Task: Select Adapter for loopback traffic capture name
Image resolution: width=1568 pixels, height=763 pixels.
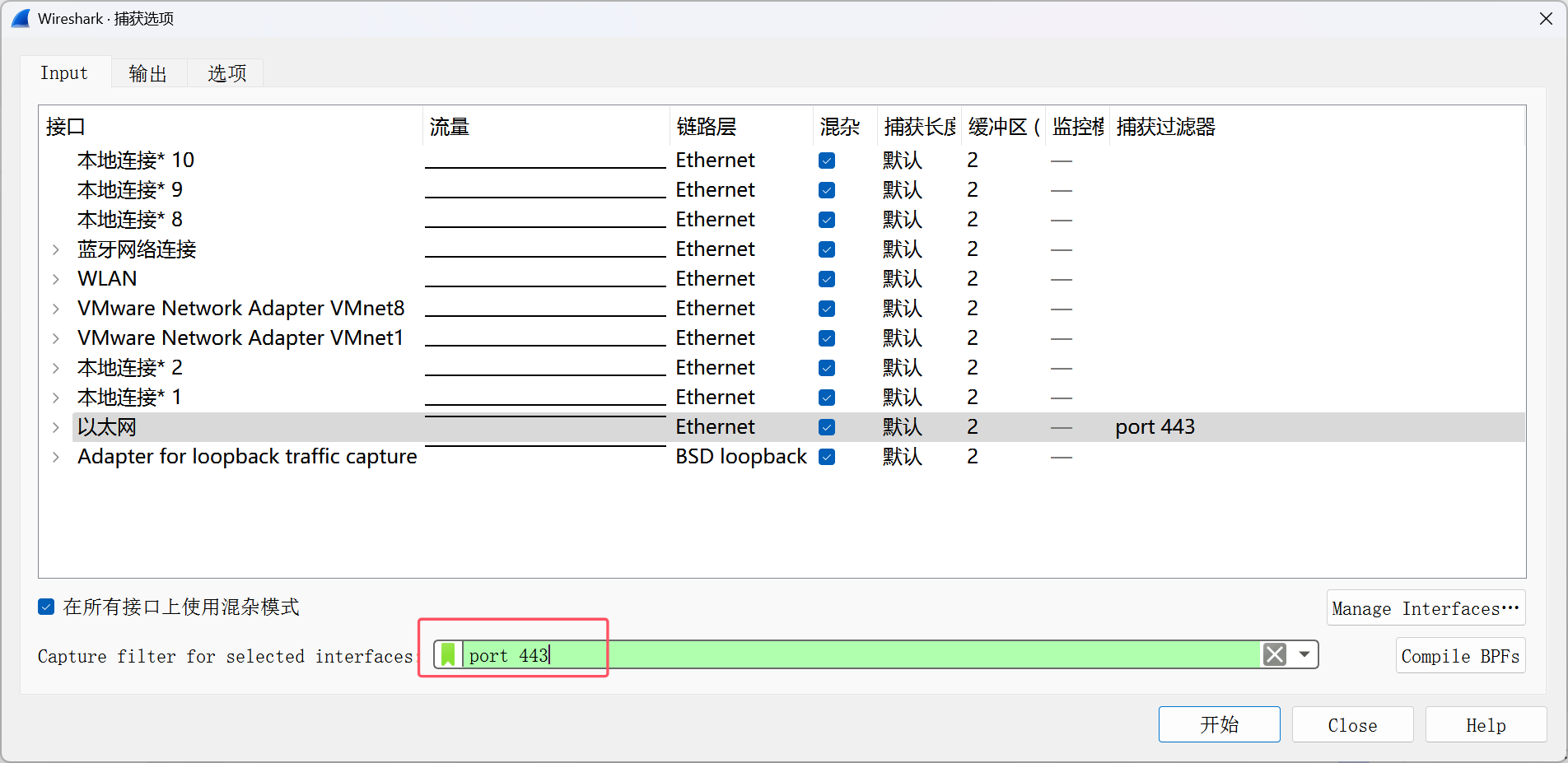Action: click(x=247, y=457)
